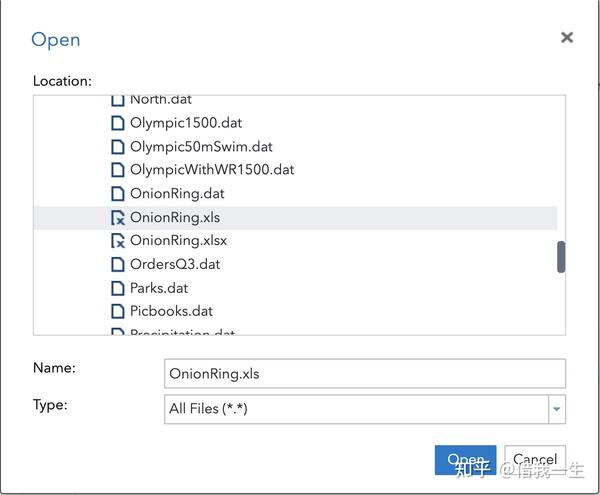Click the file icon next to OrdersQ3.dat
Image resolution: width=600 pixels, height=495 pixels.
118,264
